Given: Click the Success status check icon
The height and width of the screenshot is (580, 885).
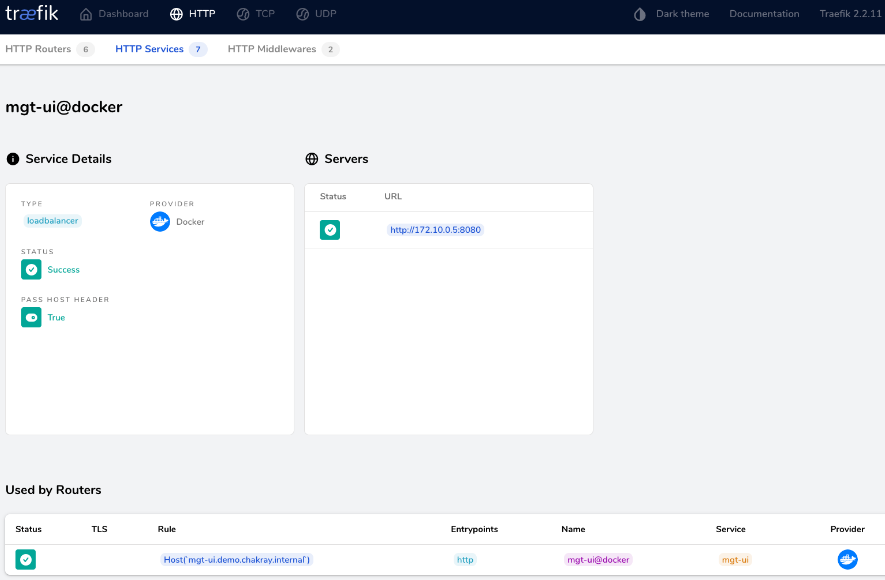Looking at the screenshot, I should [30, 269].
